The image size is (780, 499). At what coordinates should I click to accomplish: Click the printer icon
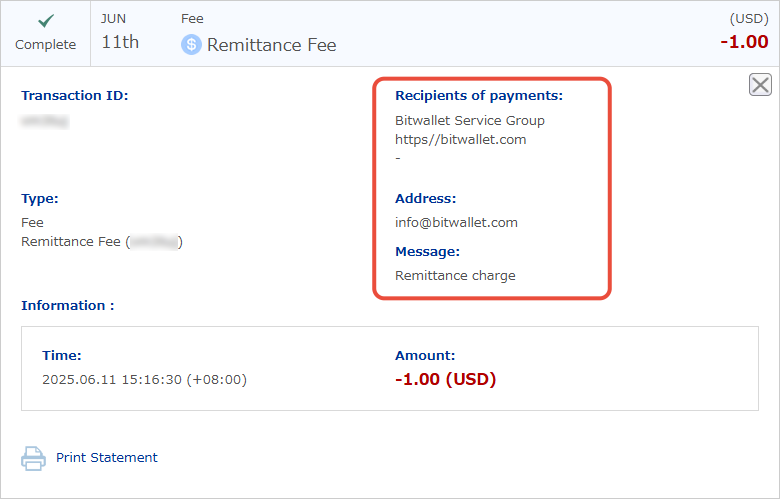(33, 458)
